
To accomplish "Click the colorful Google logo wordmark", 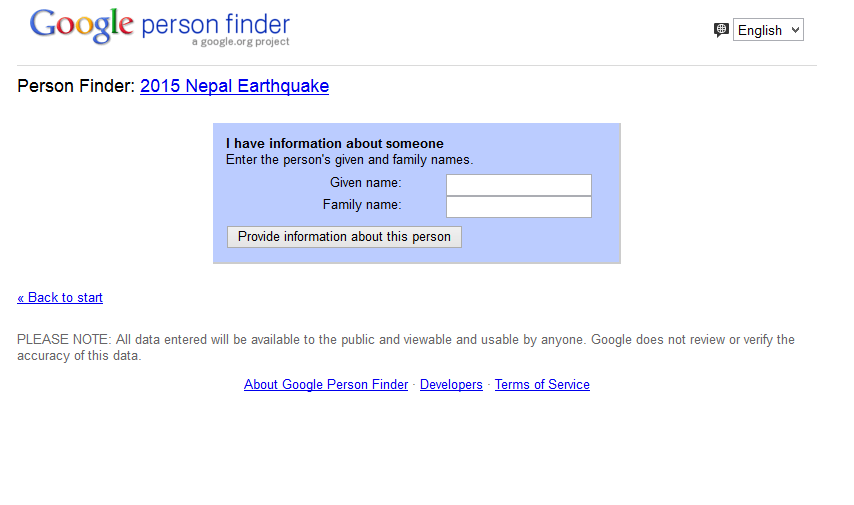I will 82,25.
